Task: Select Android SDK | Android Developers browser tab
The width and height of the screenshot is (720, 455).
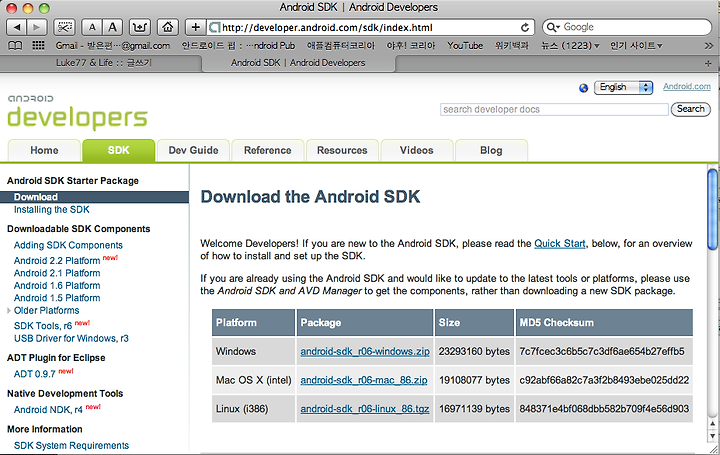Action: coord(298,63)
